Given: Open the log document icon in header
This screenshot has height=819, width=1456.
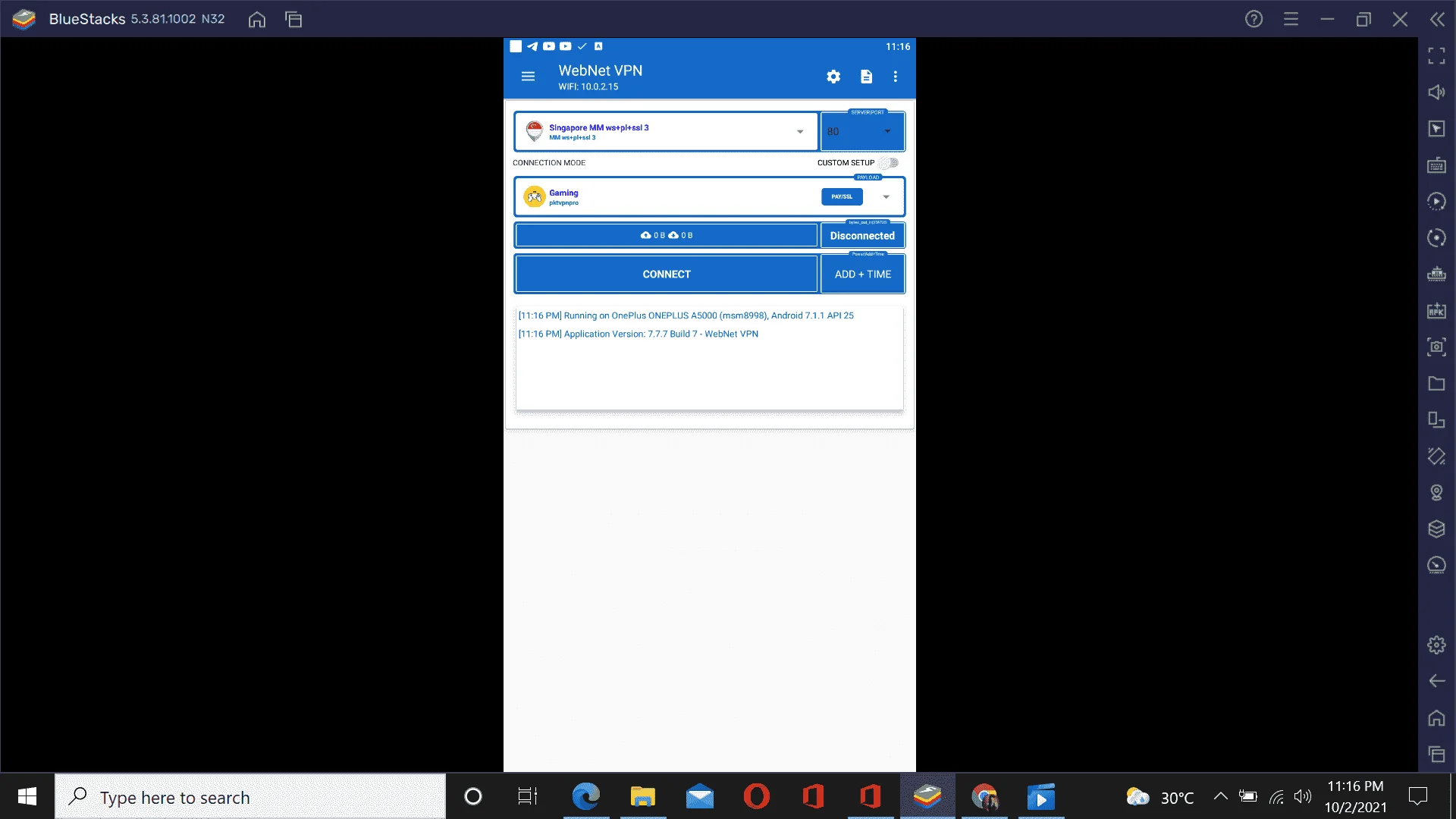Looking at the screenshot, I should [x=866, y=77].
